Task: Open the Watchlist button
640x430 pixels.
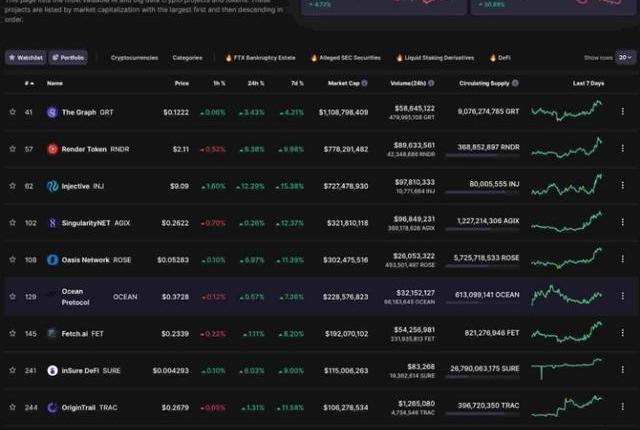Action: pyautogui.click(x=25, y=58)
